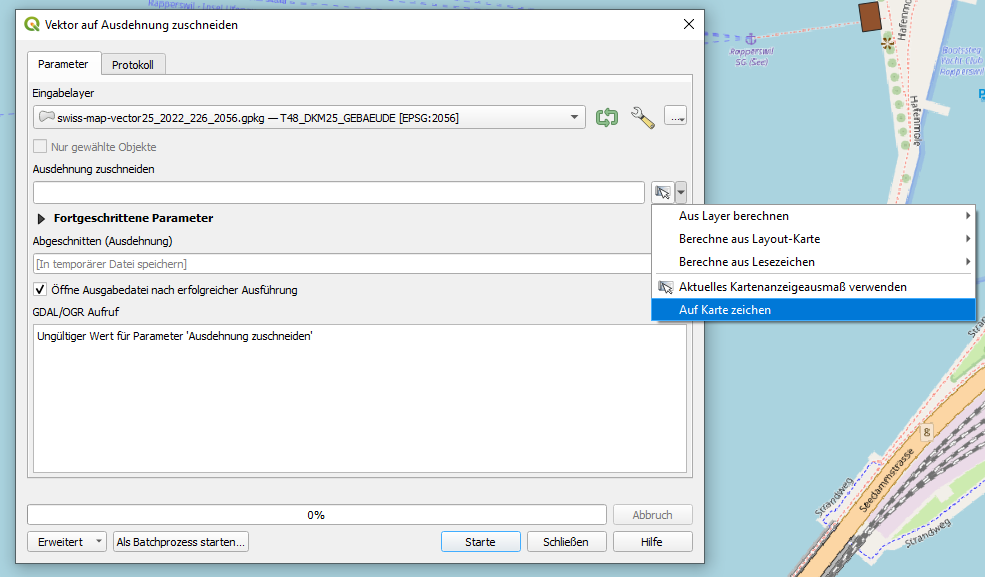The width and height of the screenshot is (985, 577).
Task: Click the brown building marker on map
Action: tap(869, 15)
